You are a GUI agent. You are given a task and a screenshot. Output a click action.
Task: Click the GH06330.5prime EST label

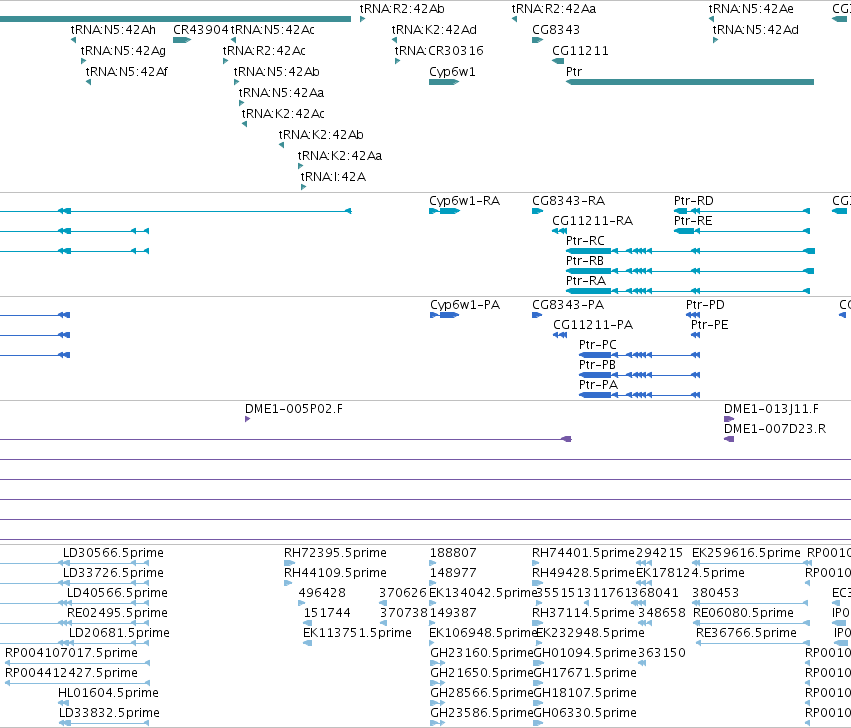pyautogui.click(x=585, y=713)
